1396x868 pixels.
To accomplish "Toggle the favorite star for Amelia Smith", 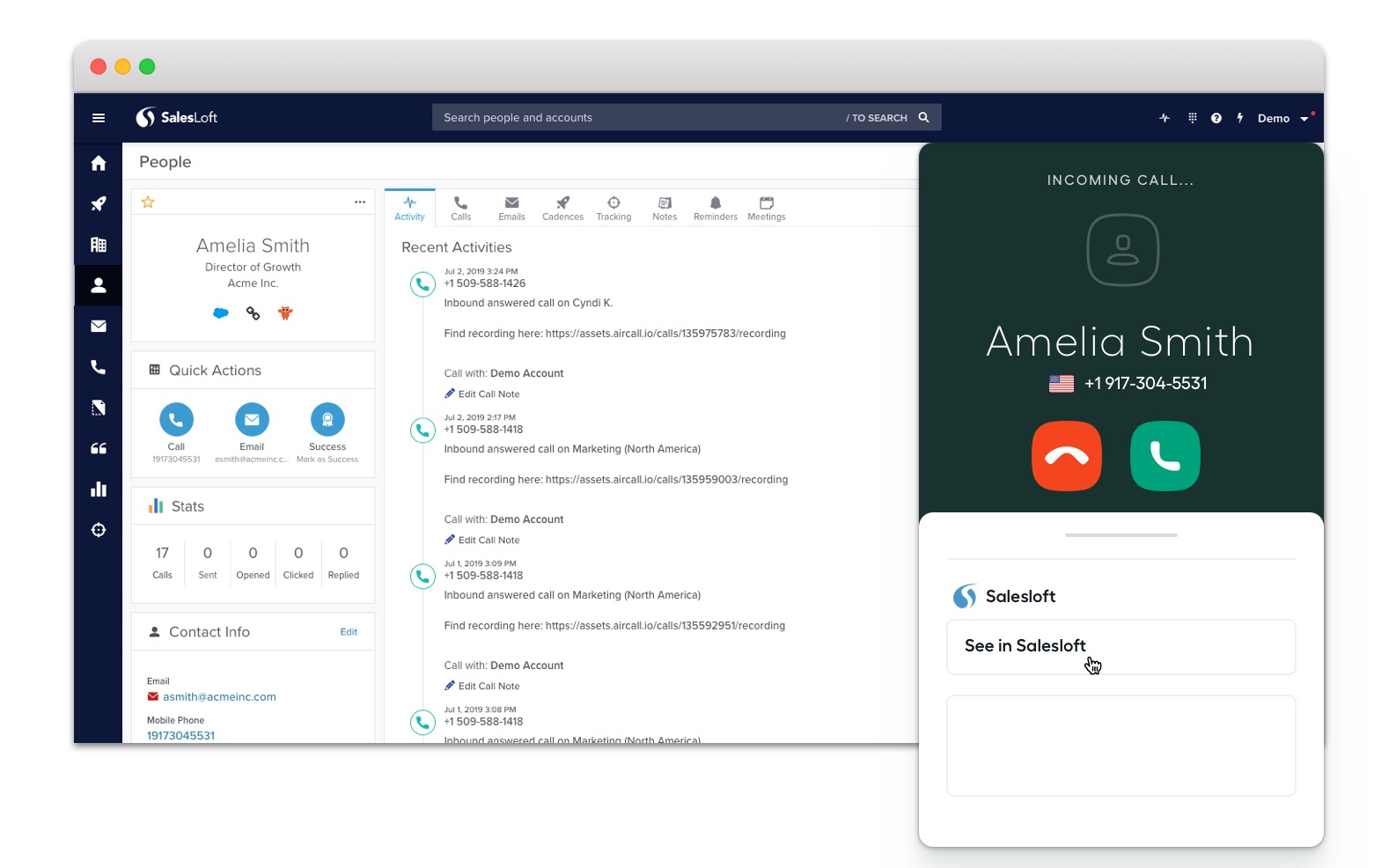I will tap(148, 202).
